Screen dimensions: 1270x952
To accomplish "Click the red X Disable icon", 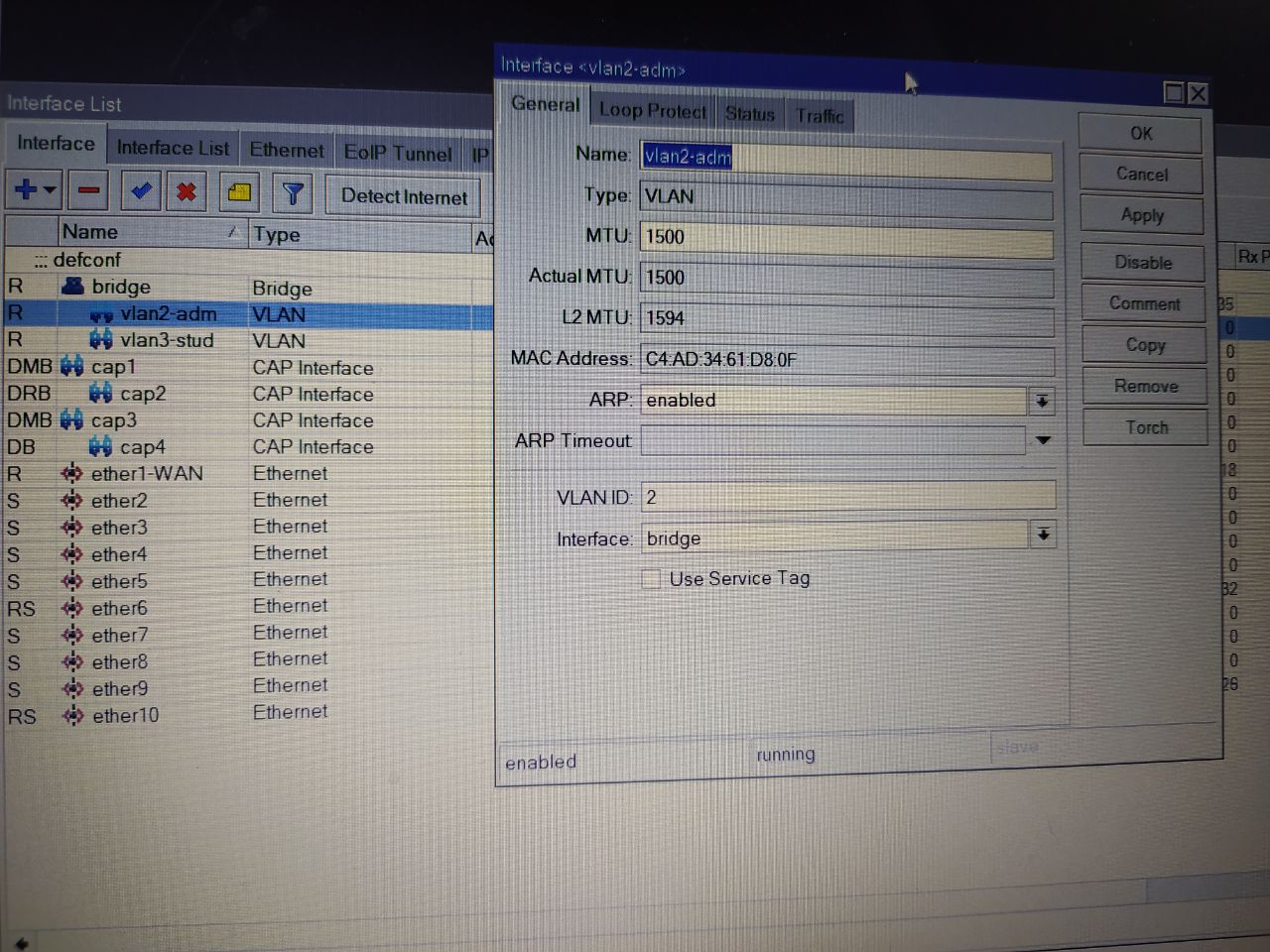I will 186,191.
